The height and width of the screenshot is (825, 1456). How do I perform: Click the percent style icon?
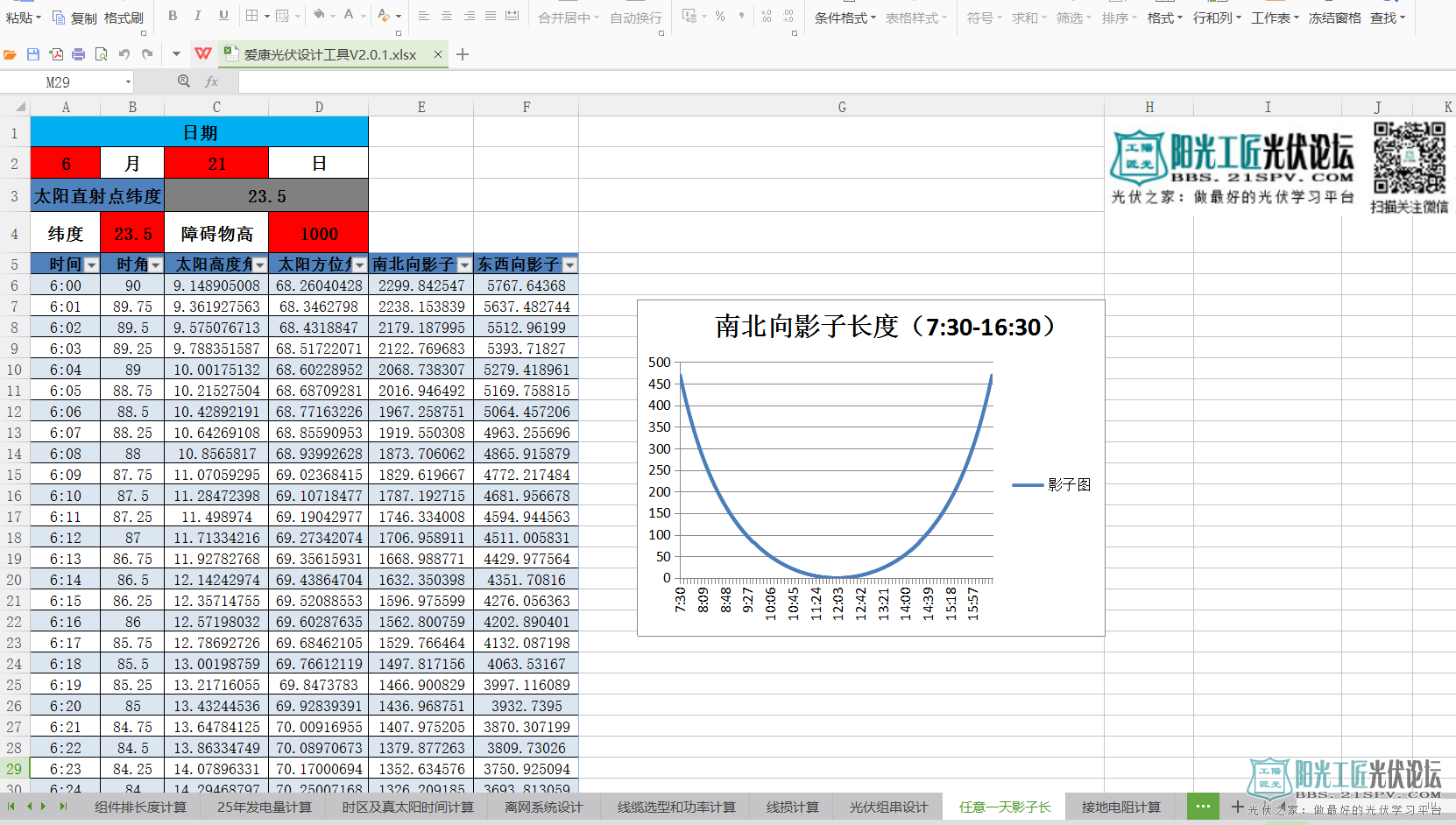click(720, 16)
